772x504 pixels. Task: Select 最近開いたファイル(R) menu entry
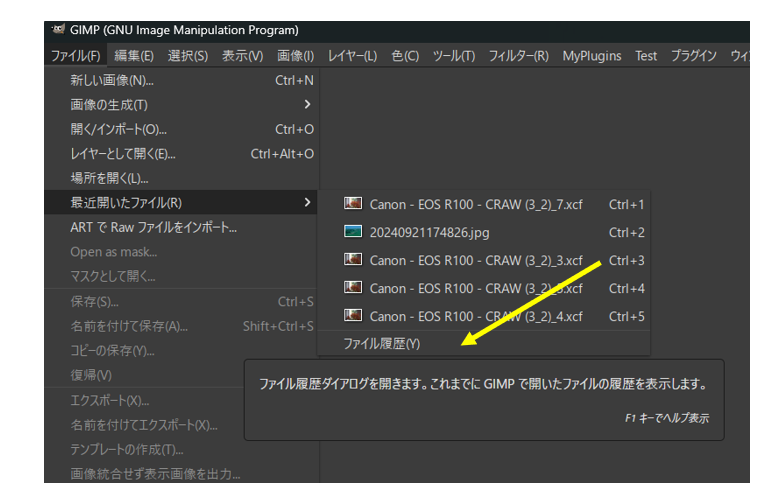[x=182, y=202]
